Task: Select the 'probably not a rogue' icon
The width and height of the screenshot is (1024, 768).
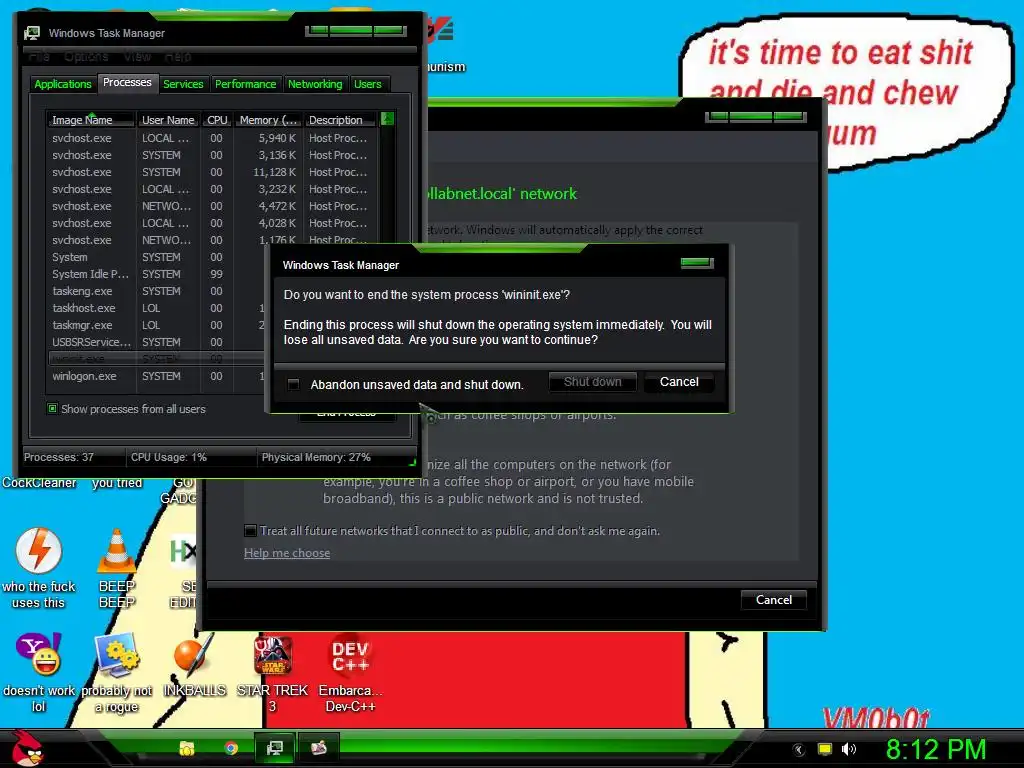Action: click(x=117, y=673)
